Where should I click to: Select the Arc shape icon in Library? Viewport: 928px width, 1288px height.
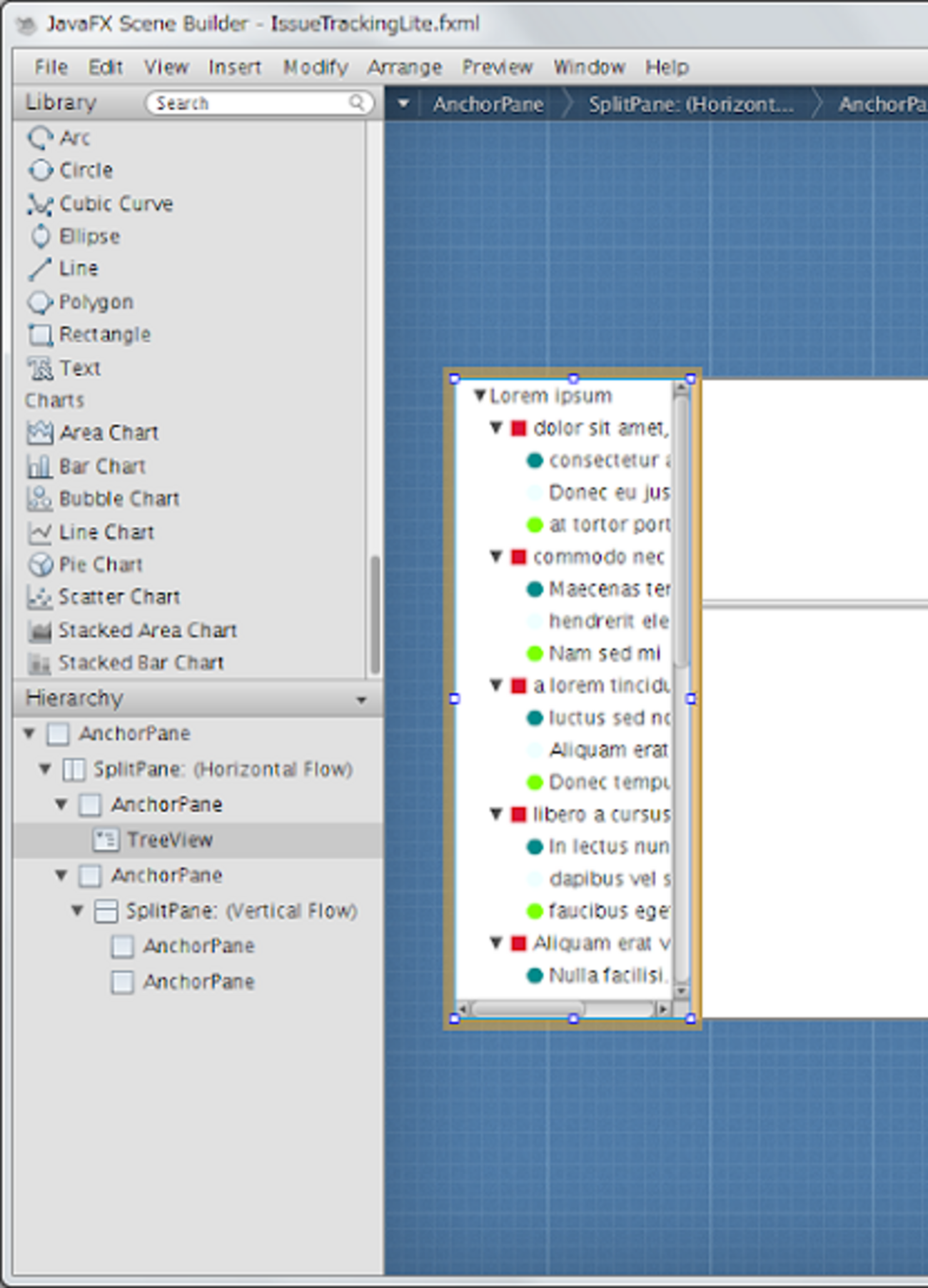40,137
